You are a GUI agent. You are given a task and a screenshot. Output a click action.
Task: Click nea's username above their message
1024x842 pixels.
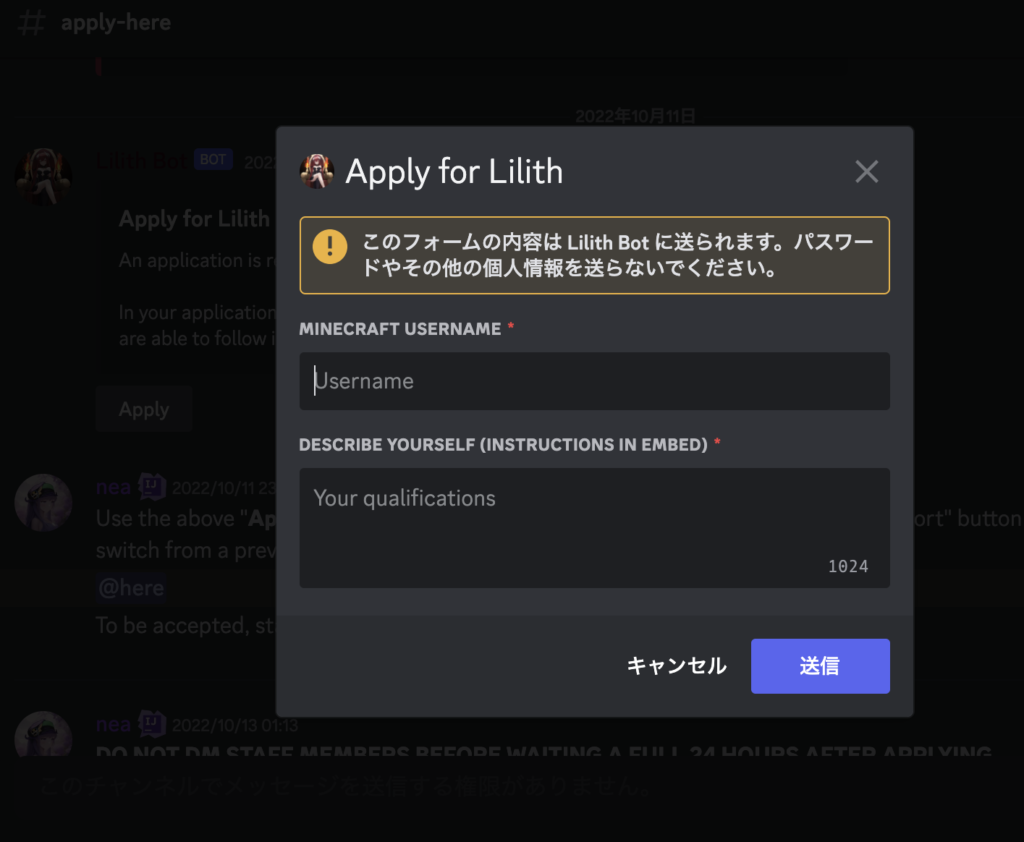pos(111,486)
